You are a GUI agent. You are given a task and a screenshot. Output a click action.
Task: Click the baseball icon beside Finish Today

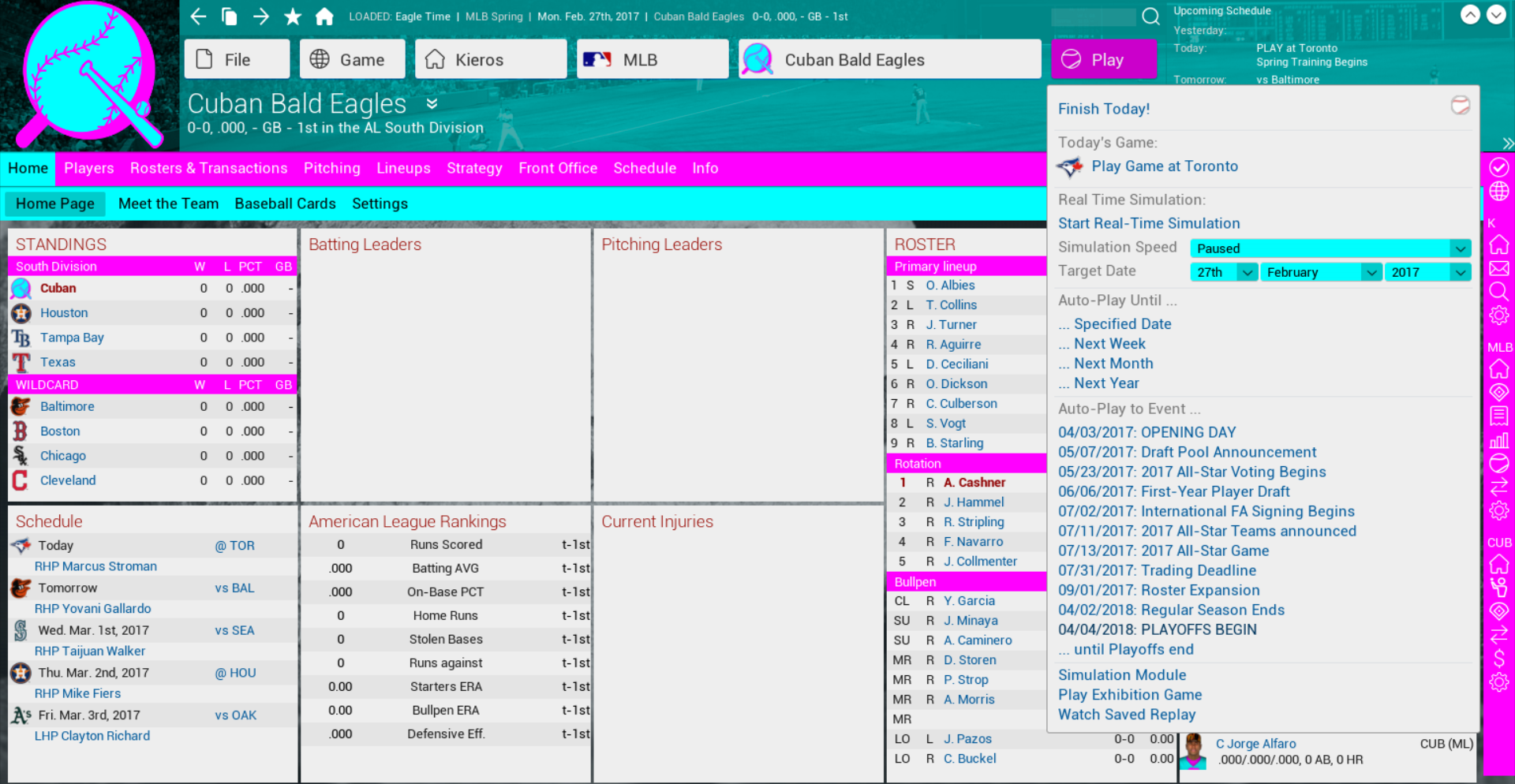click(x=1460, y=106)
